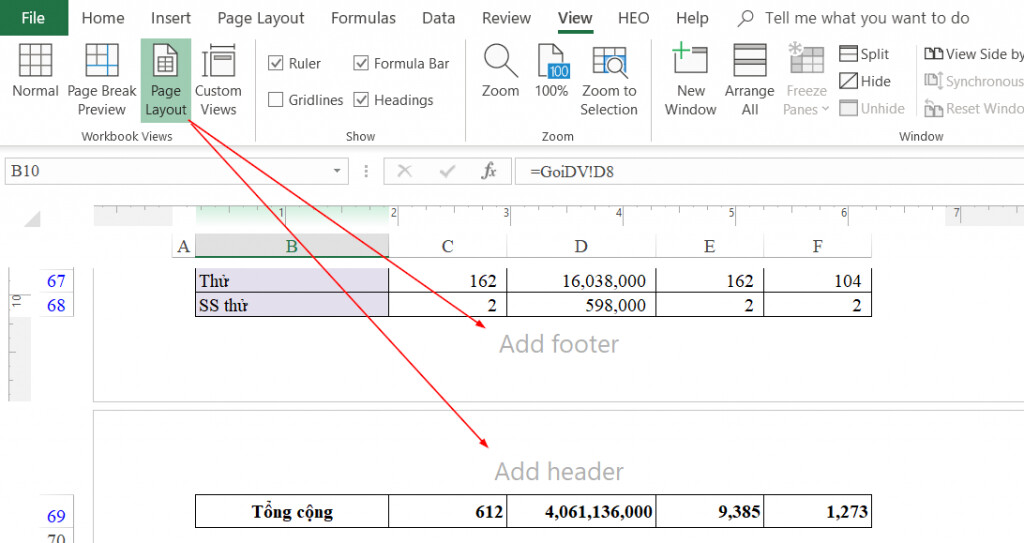Switch to the Formulas tab

point(363,18)
